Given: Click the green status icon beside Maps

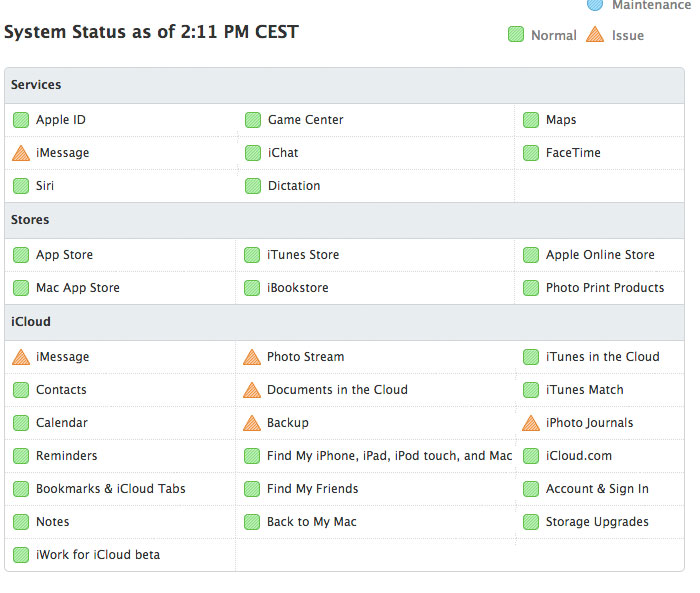Looking at the screenshot, I should point(531,120).
